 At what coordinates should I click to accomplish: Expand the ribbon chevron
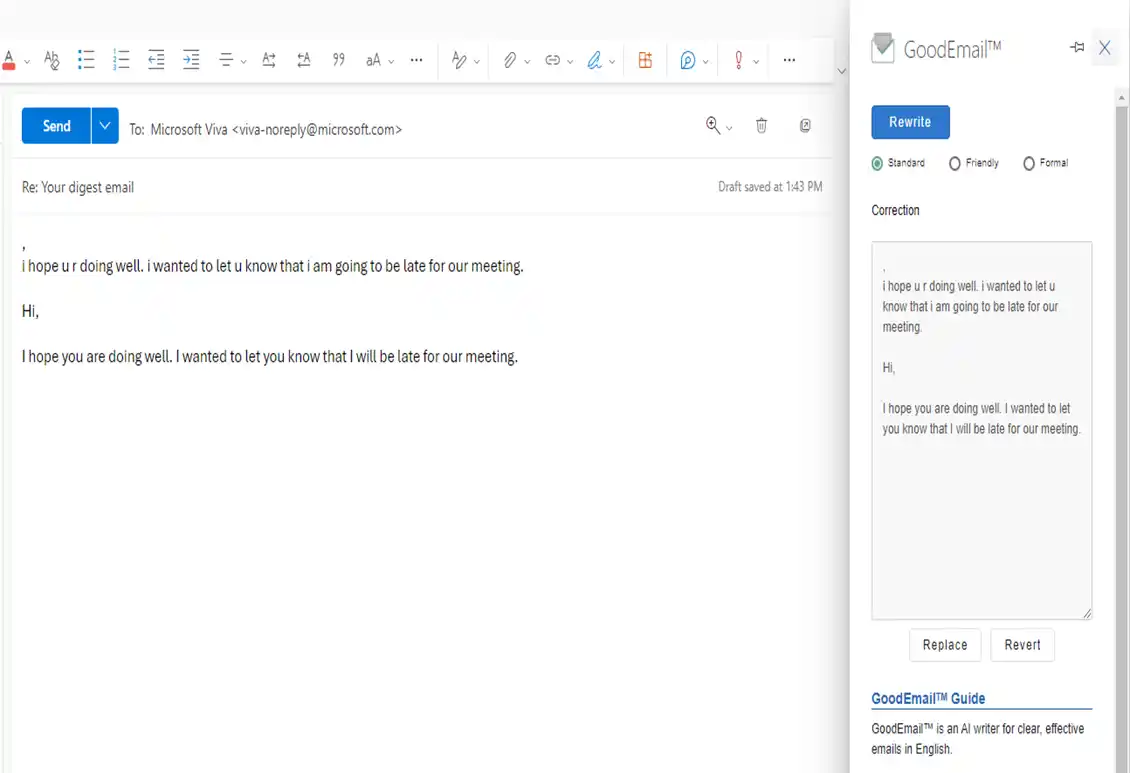[841, 71]
